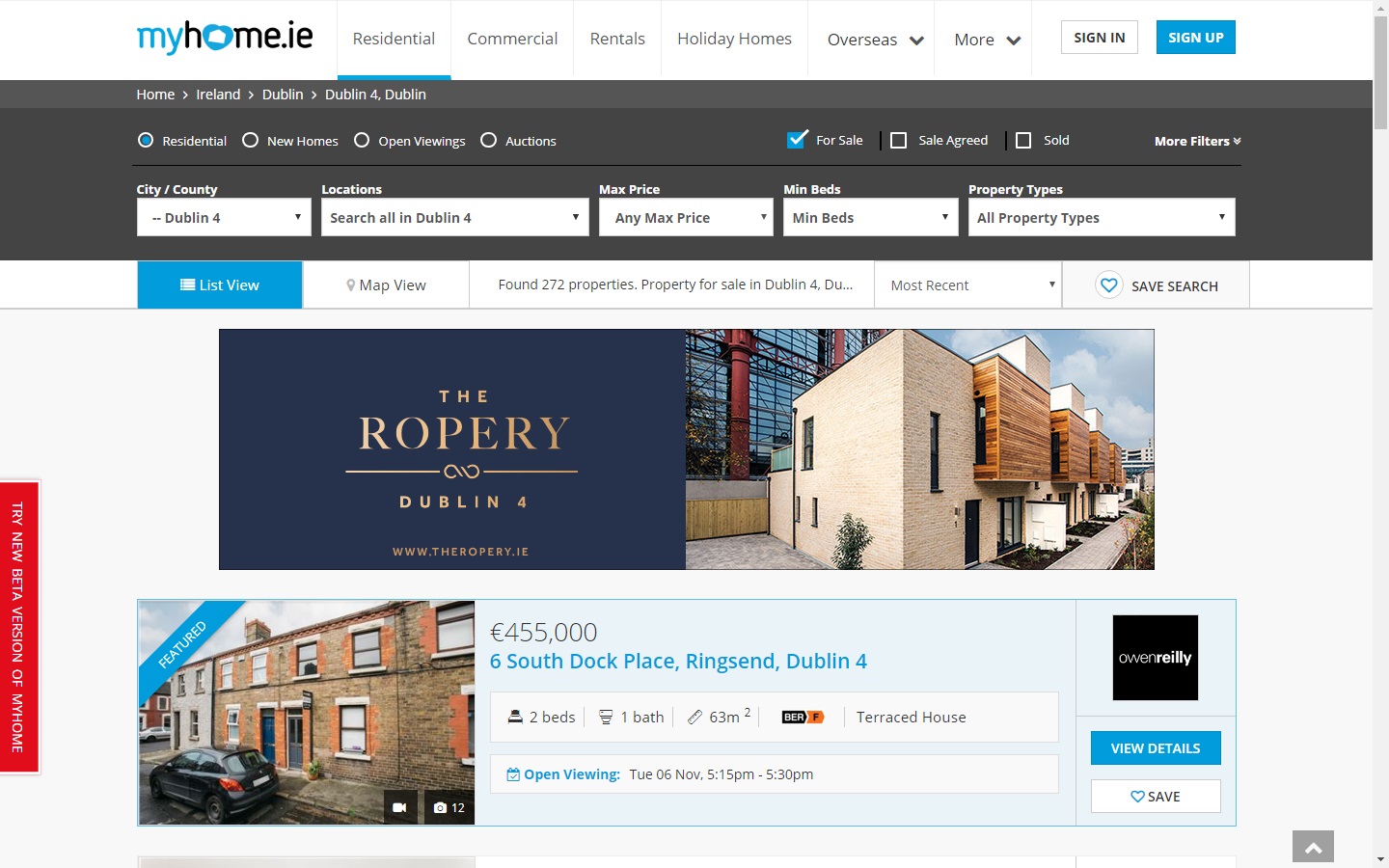Click the calendar icon for Open Viewing
The height and width of the screenshot is (868, 1389).
coord(513,774)
